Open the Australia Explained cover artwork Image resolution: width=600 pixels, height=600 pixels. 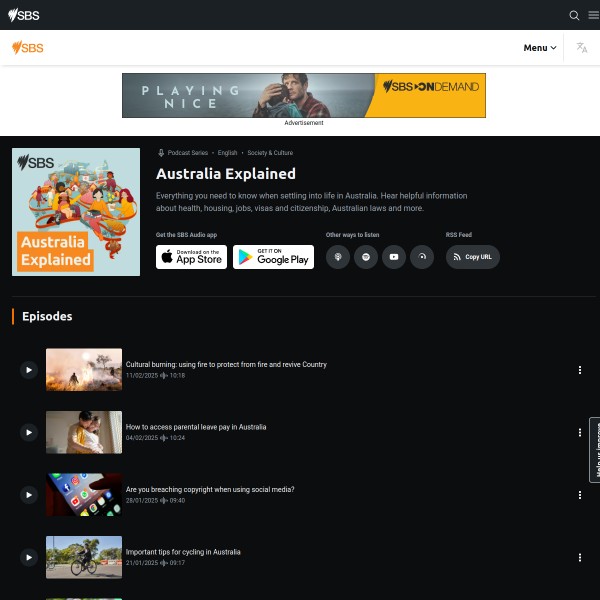click(76, 212)
